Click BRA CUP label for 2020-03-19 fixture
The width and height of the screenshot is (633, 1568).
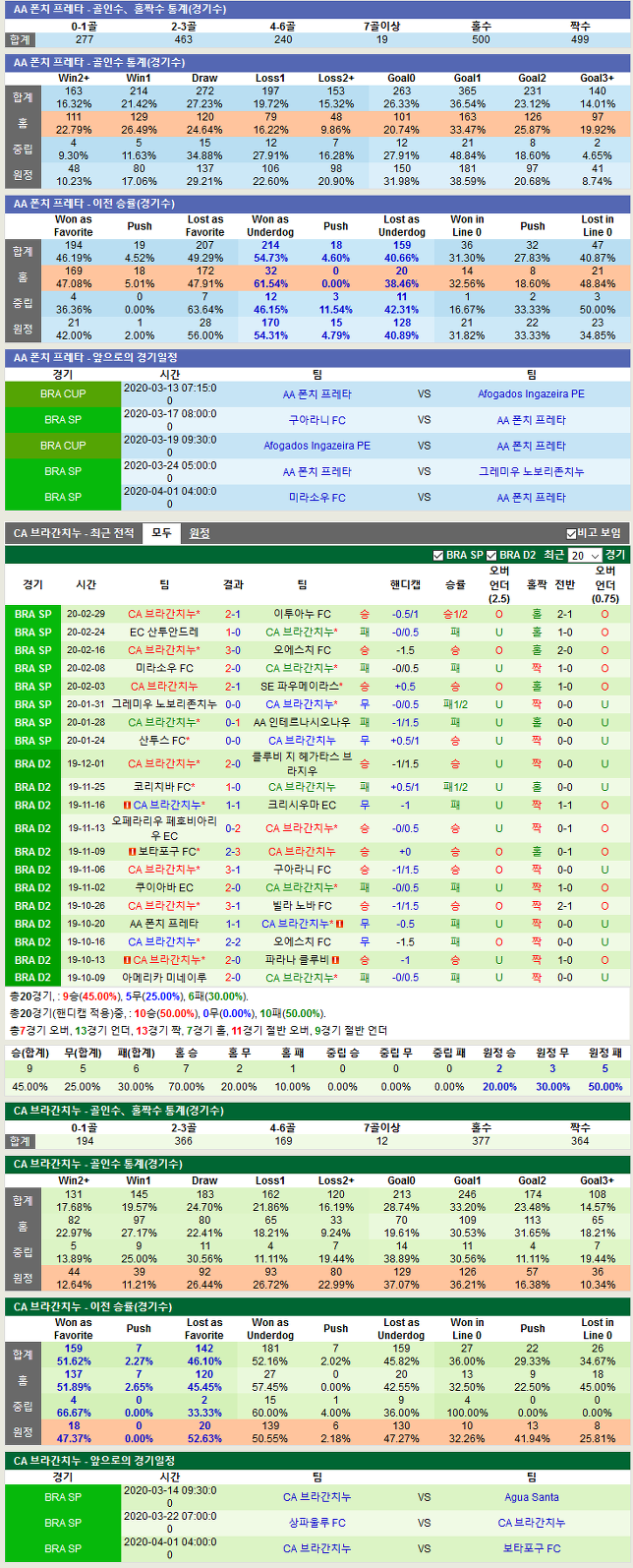(x=63, y=446)
